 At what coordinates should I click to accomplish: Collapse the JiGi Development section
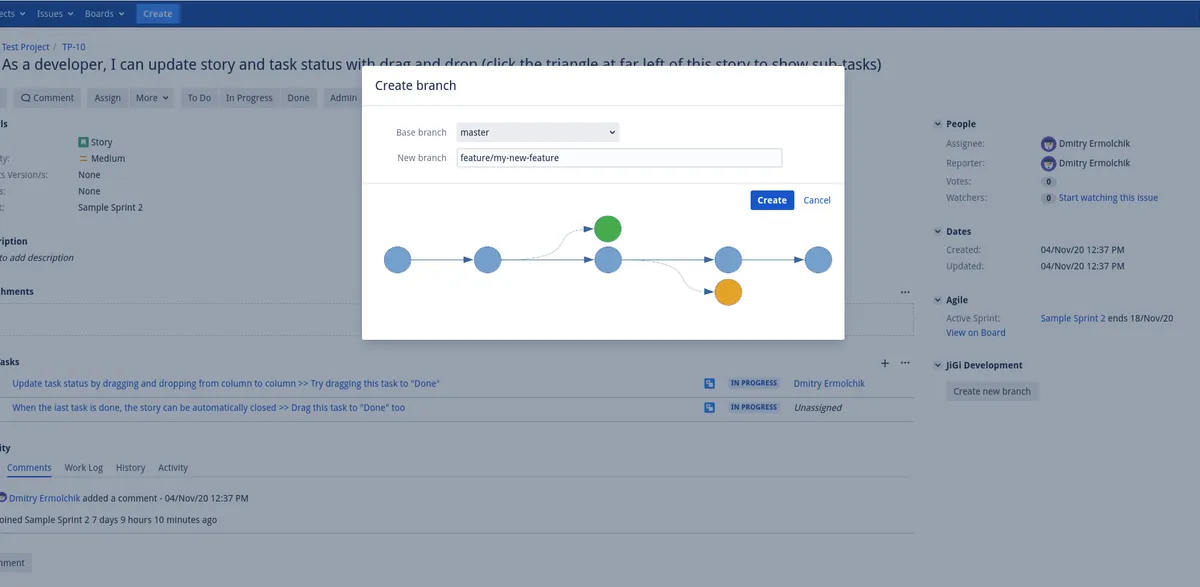937,366
